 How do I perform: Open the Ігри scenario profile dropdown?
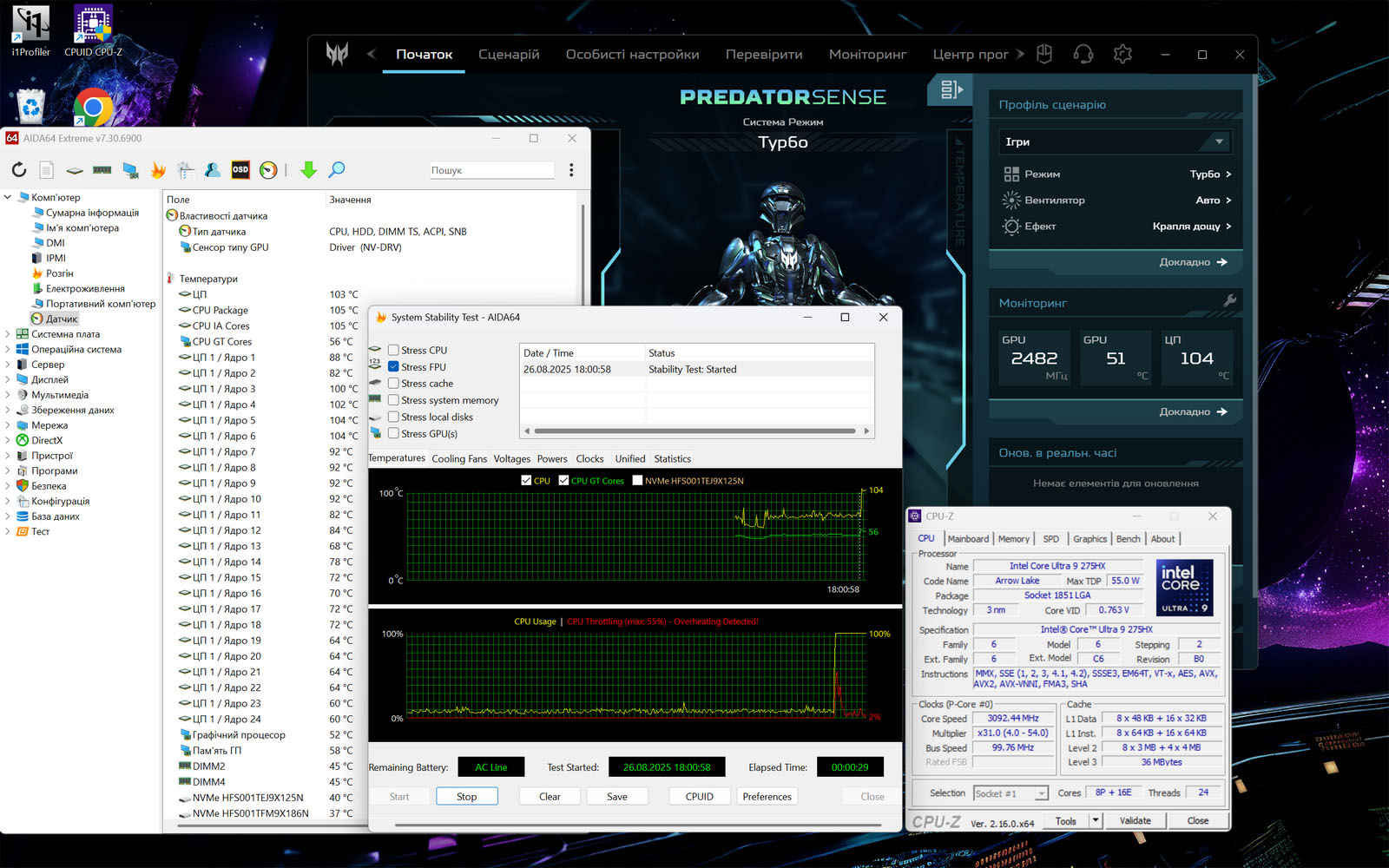[1115, 141]
